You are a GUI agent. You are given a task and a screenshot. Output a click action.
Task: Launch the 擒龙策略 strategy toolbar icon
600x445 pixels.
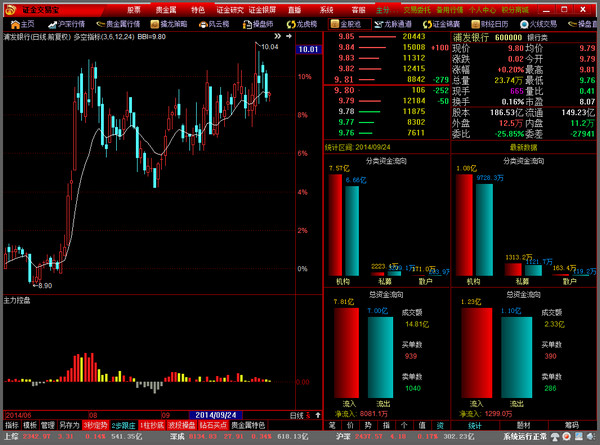pos(169,24)
